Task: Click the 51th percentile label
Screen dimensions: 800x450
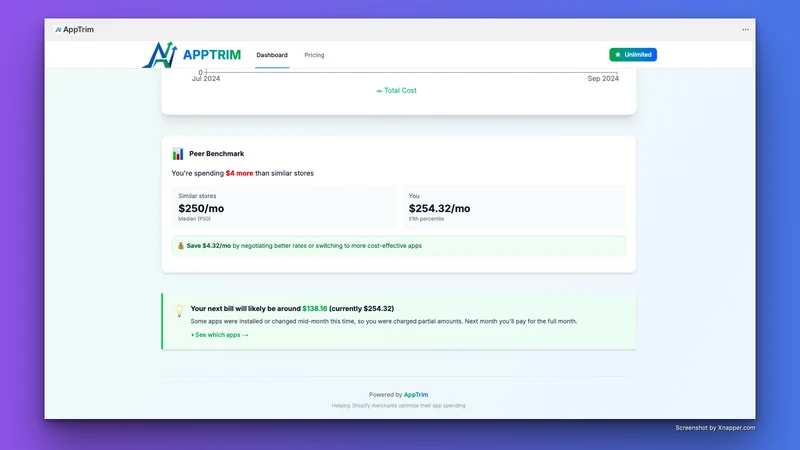Action: click(x=426, y=219)
